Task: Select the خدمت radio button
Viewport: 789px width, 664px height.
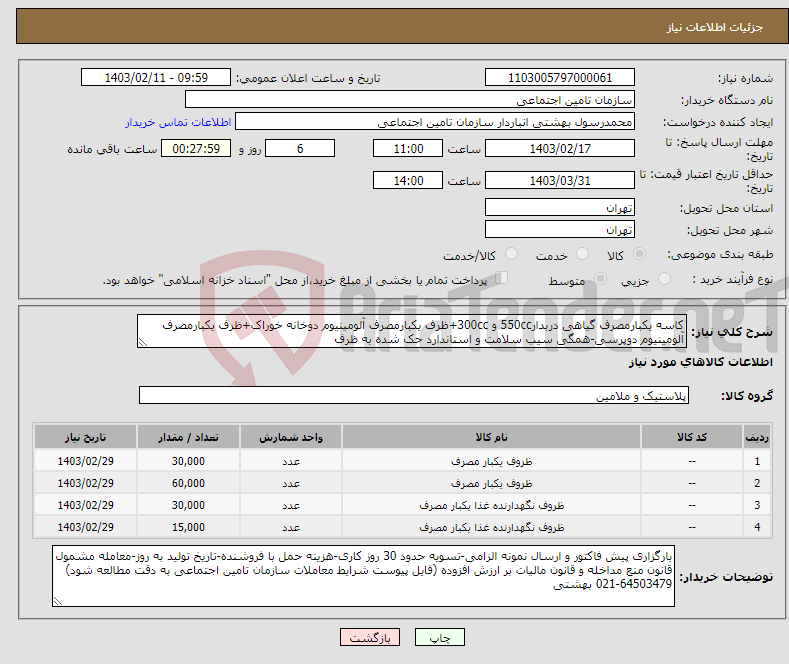Action: [x=582, y=254]
